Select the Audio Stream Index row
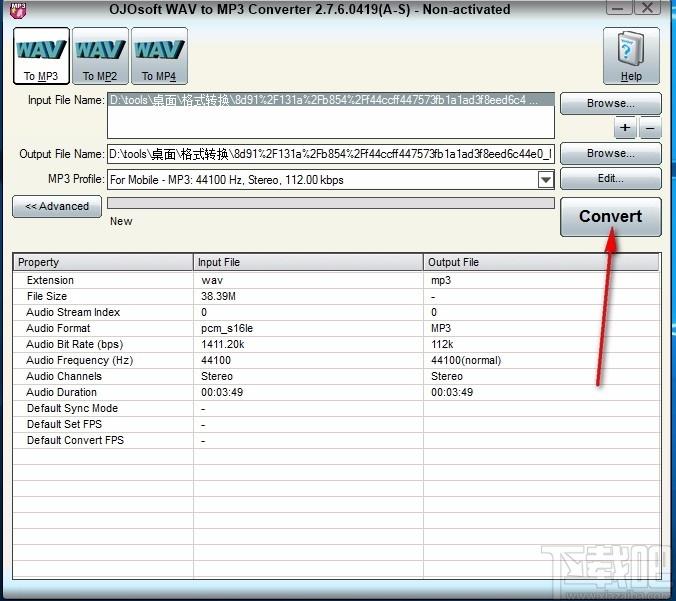The image size is (676, 601). (x=336, y=312)
